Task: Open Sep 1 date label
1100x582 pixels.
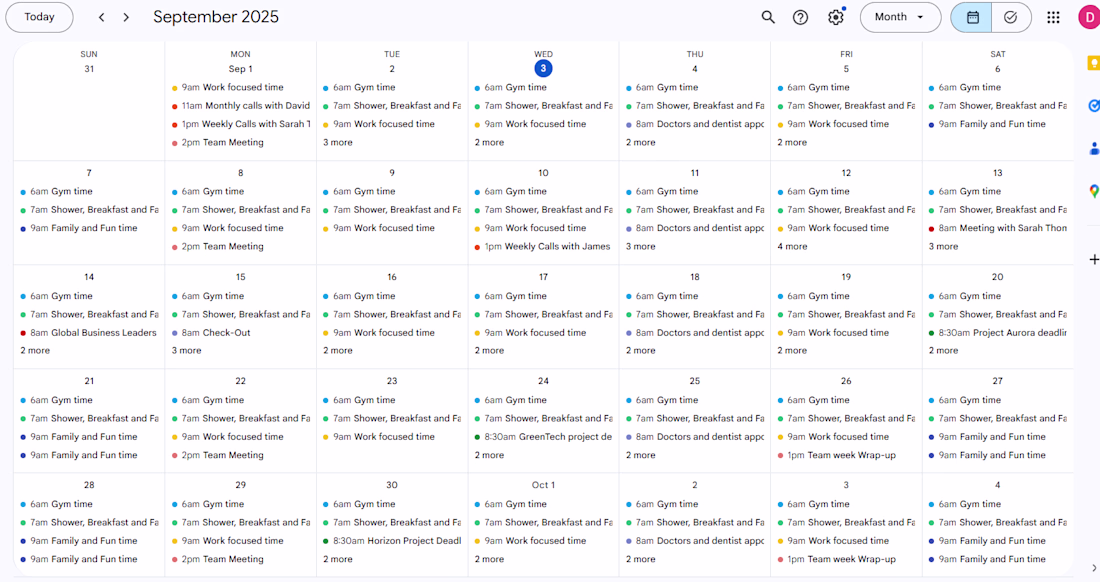Action: 240,69
